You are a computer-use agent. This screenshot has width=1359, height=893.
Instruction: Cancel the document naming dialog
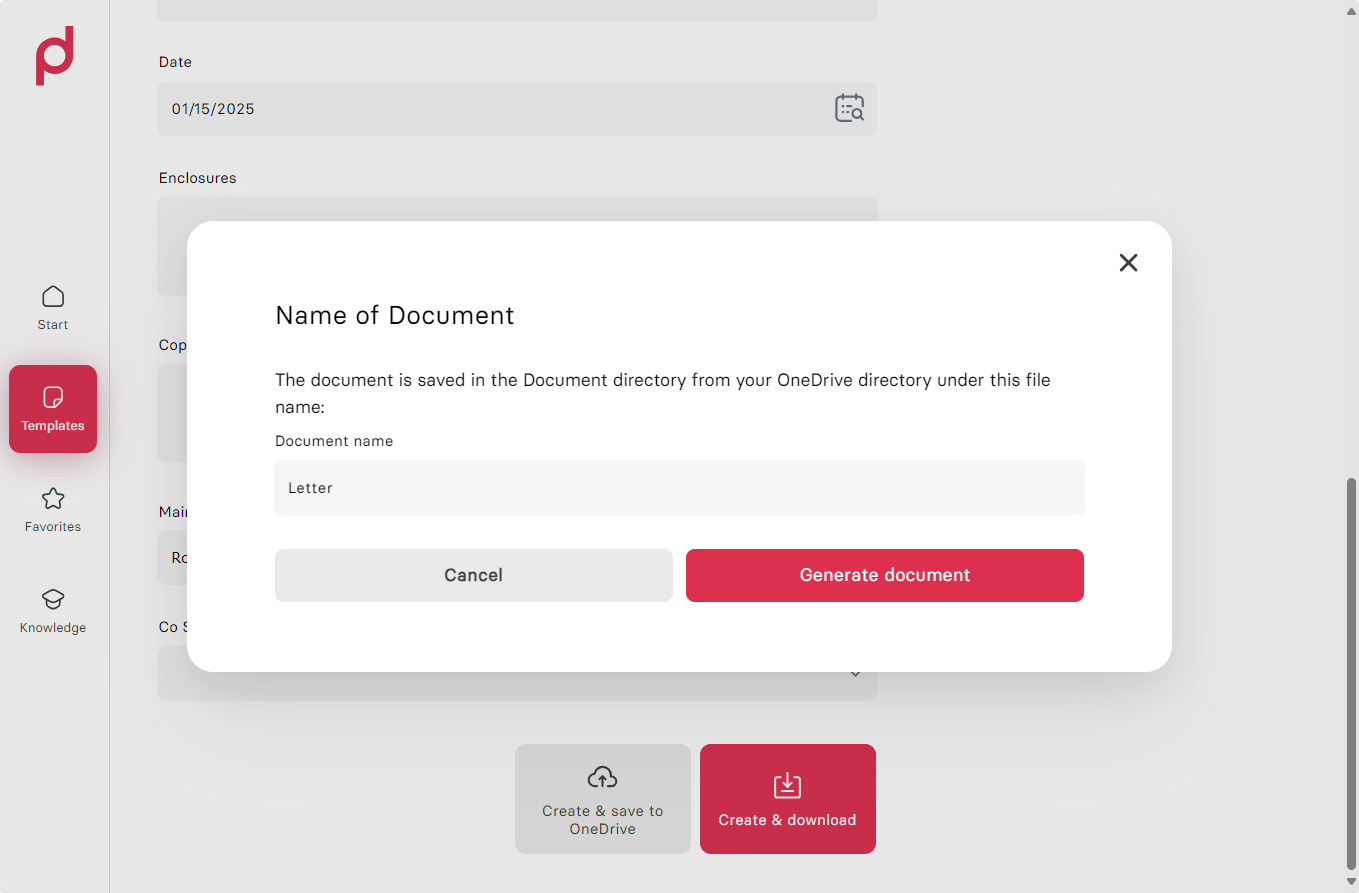pos(474,575)
